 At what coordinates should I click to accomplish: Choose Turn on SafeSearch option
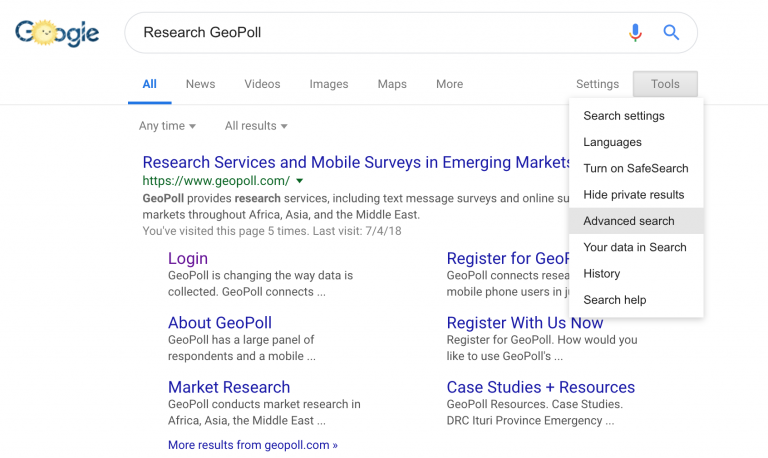636,168
